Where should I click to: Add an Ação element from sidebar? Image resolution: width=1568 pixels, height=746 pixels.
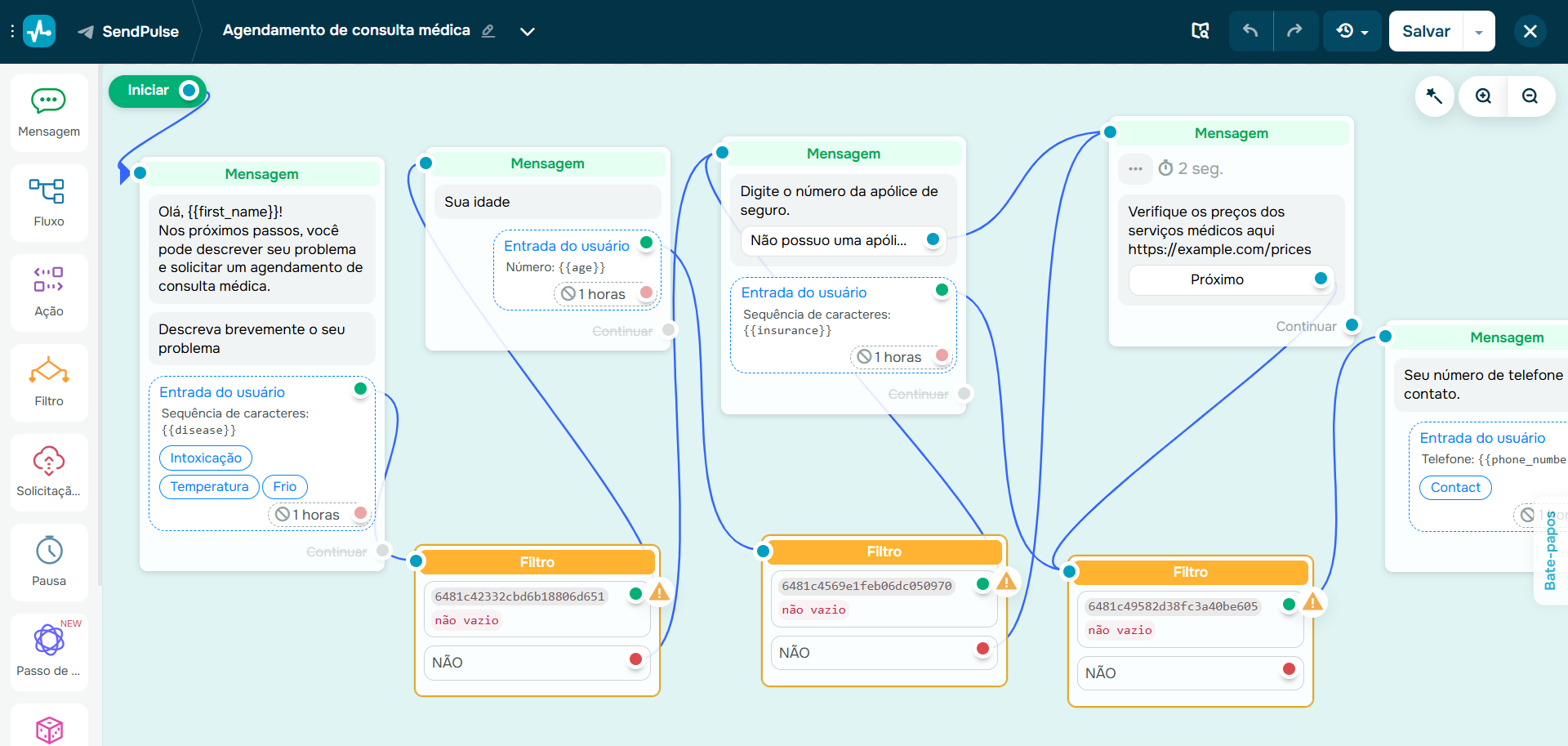click(49, 293)
